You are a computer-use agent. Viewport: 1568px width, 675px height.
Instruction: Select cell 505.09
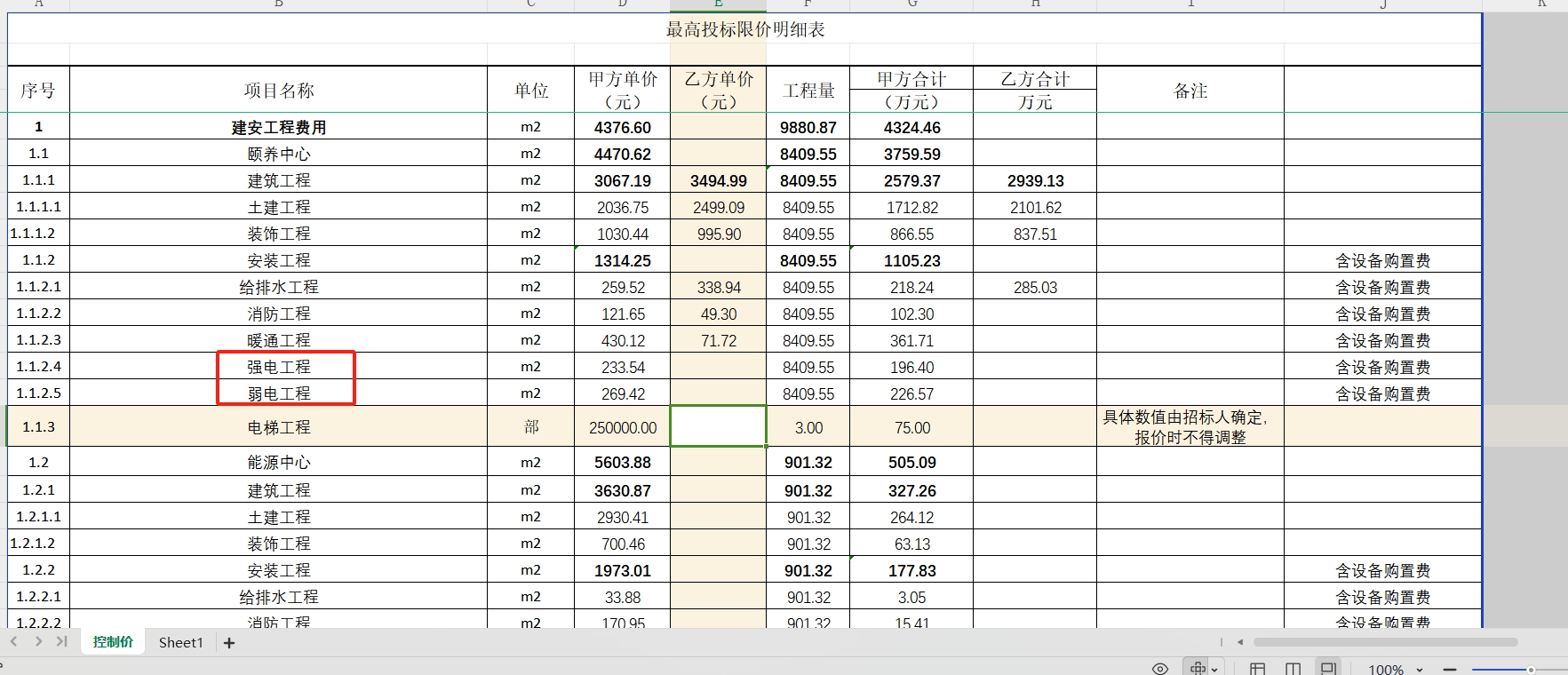click(911, 462)
